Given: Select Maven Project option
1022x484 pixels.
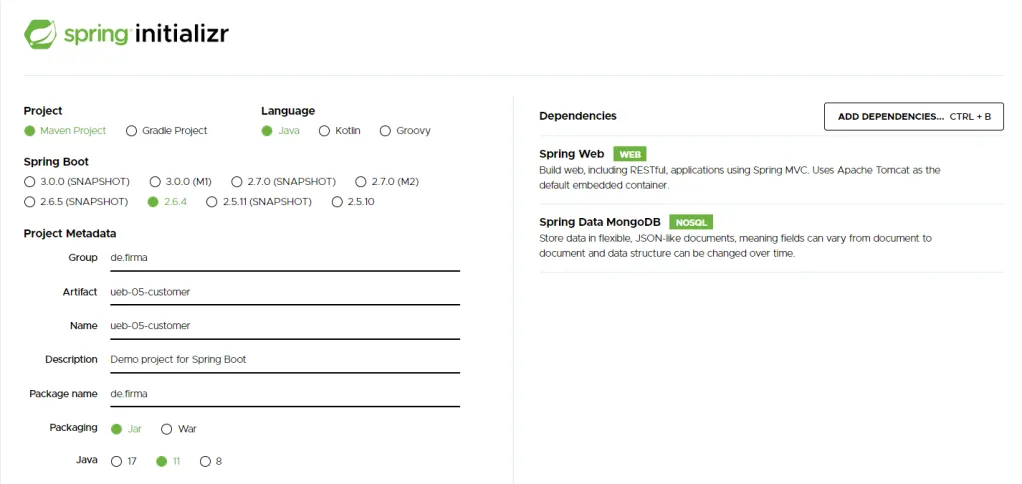Looking at the screenshot, I should 65,130.
